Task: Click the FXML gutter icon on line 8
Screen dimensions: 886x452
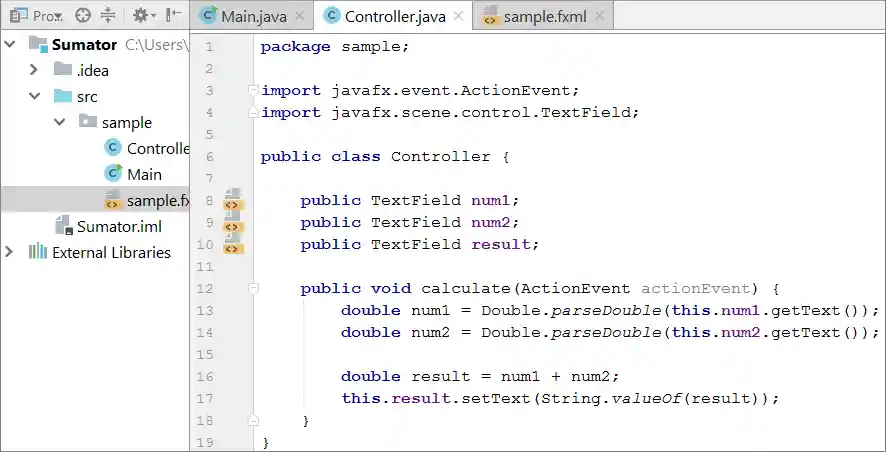Action: point(233,199)
